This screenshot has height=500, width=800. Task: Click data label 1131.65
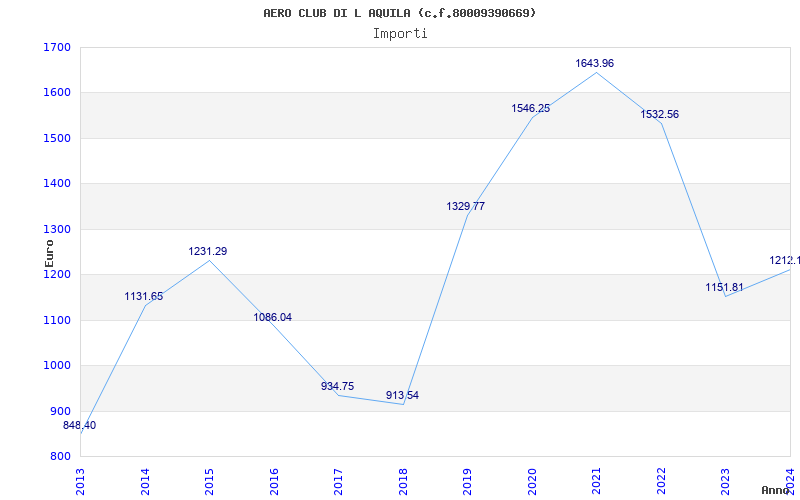[x=144, y=296]
